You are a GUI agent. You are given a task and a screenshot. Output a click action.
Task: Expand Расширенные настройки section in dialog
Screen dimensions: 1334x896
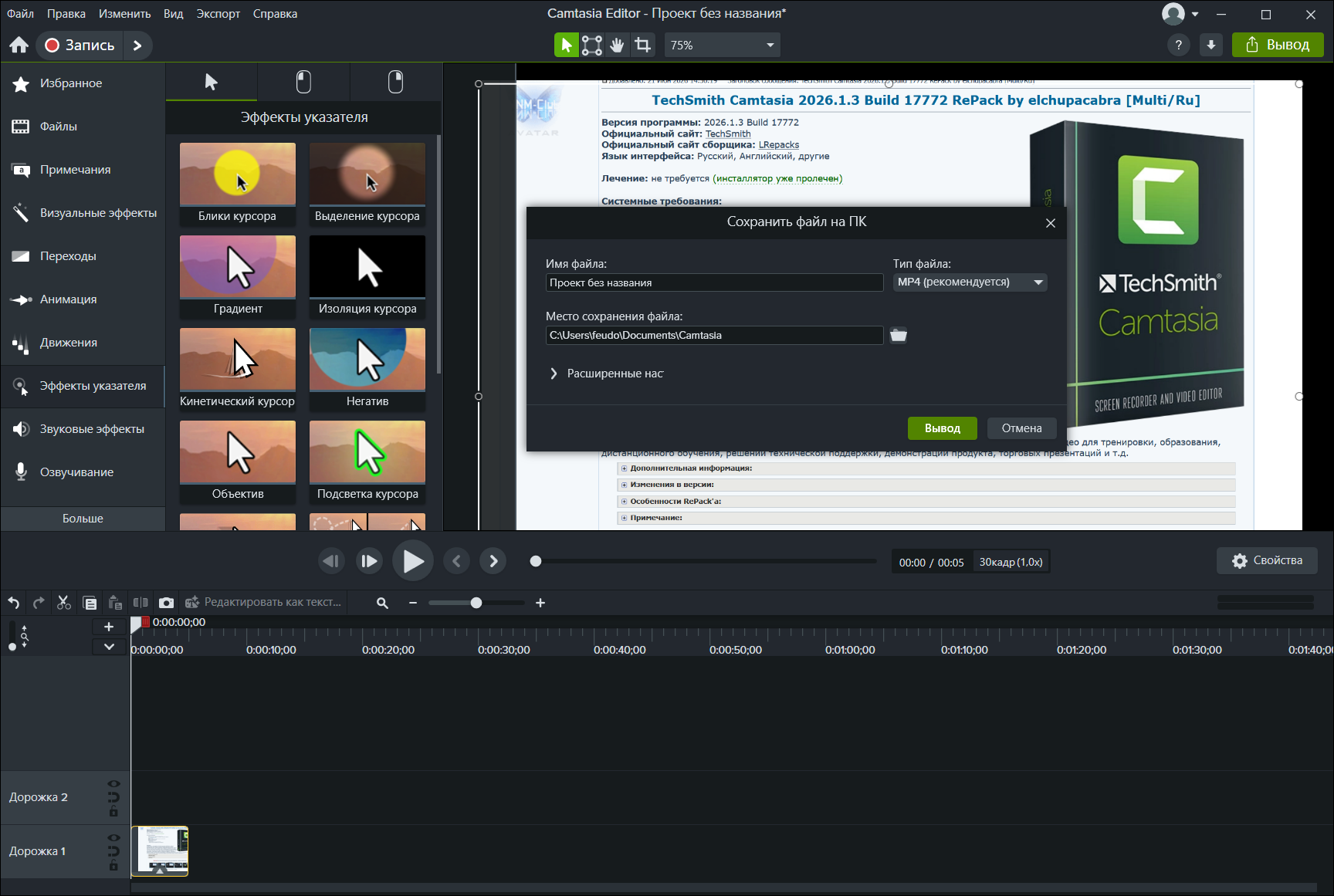point(554,374)
